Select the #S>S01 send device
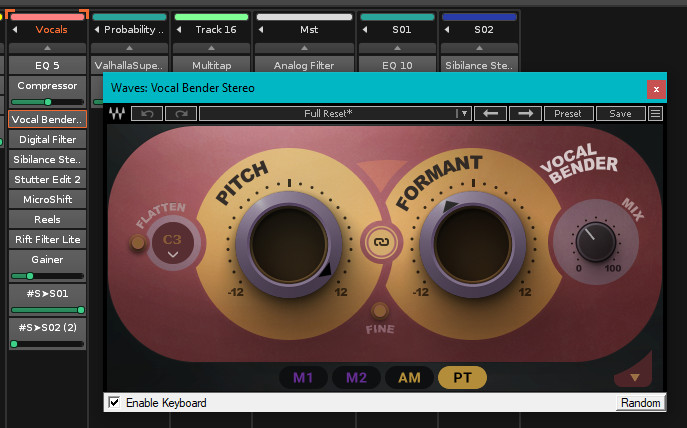This screenshot has height=428, width=687. (x=47, y=294)
